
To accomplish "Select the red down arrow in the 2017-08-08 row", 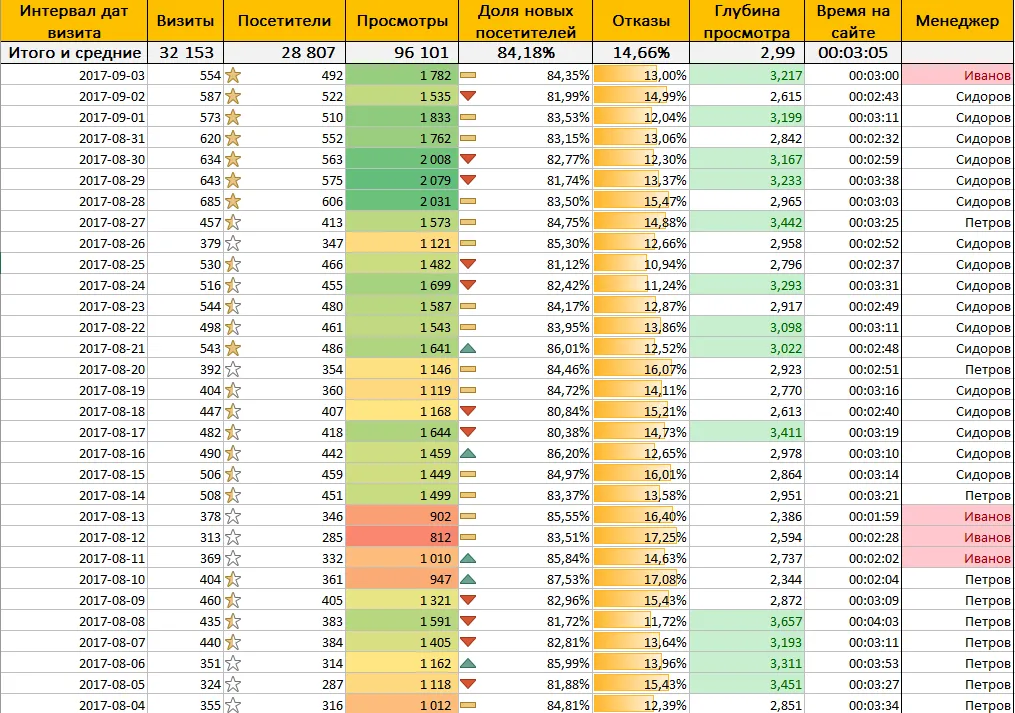I will [468, 622].
